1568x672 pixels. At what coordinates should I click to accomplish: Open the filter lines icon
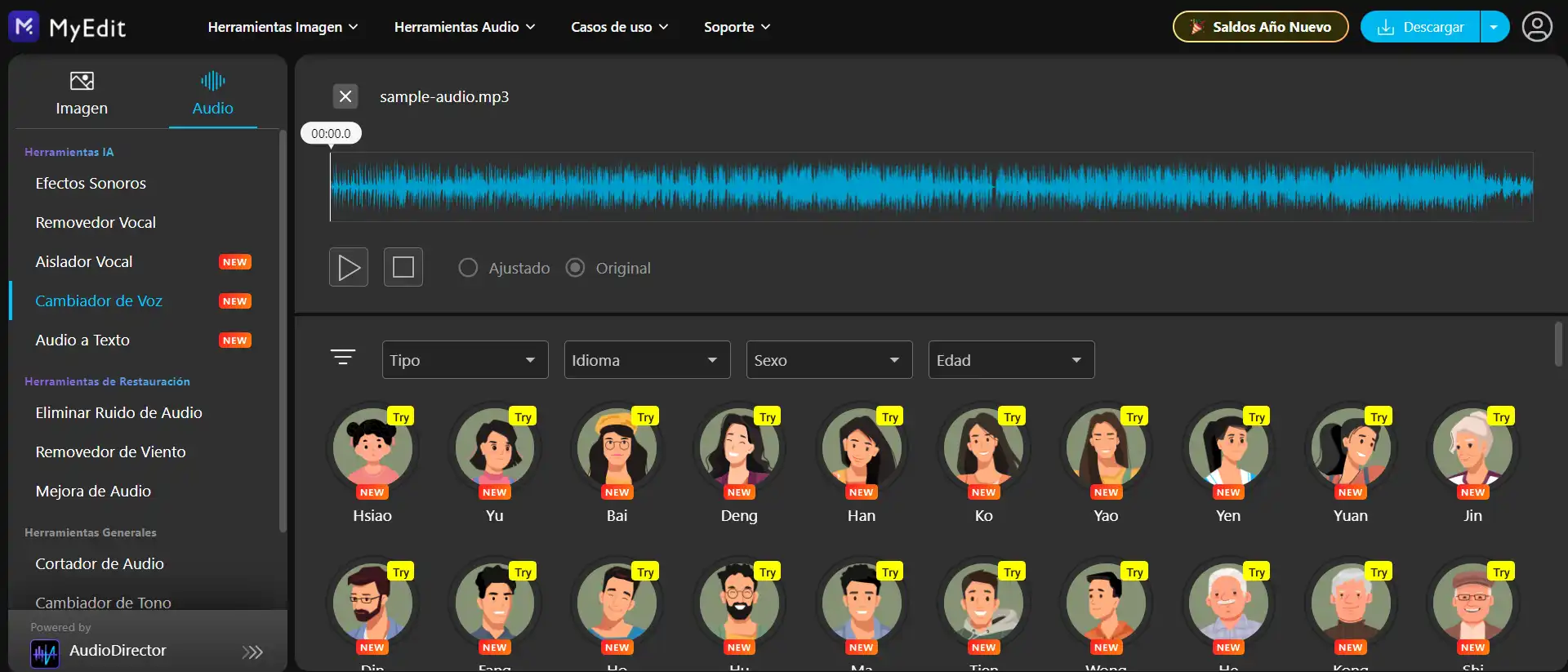(343, 358)
